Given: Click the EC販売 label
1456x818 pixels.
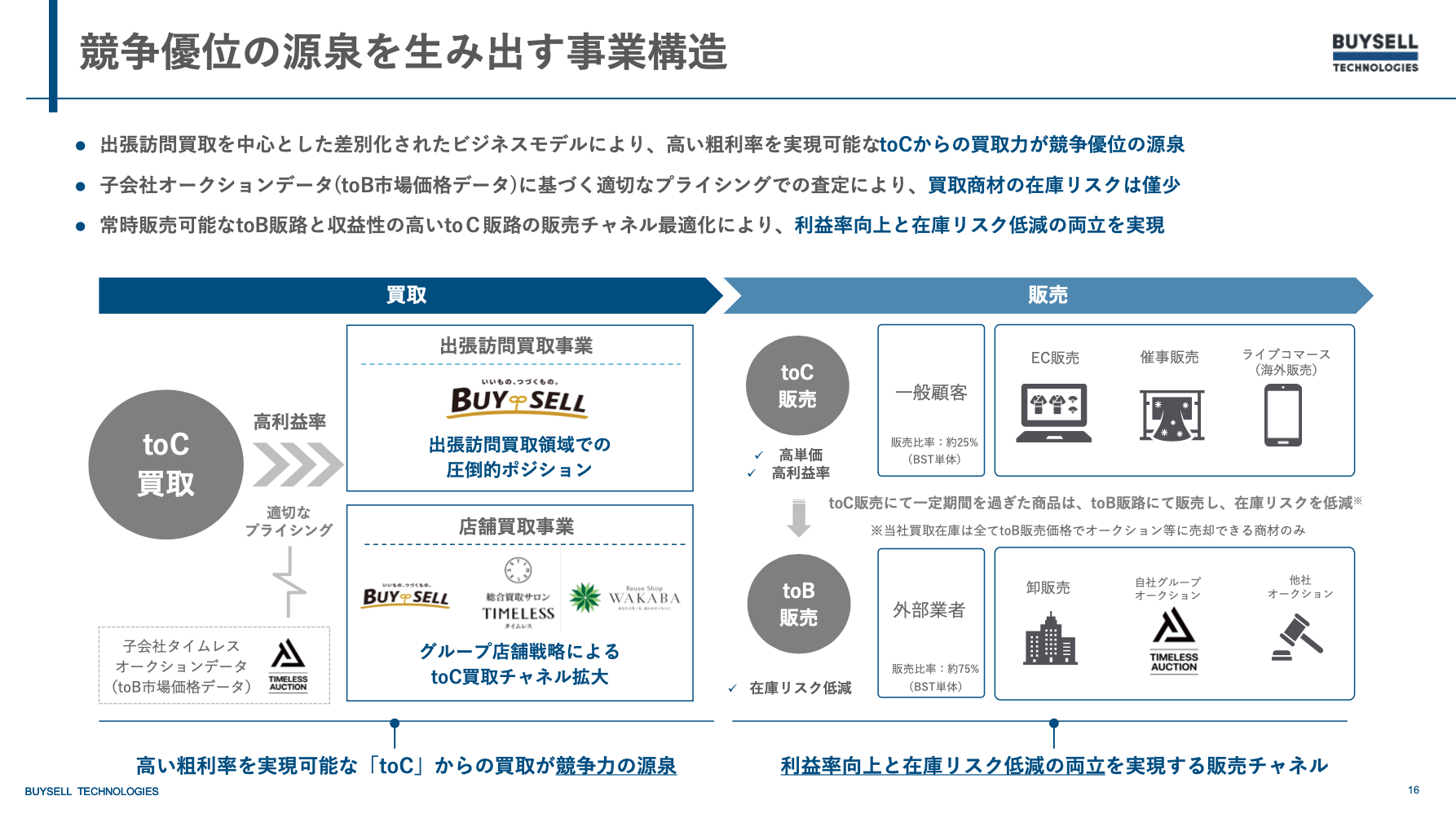Looking at the screenshot, I should pos(1055,358).
